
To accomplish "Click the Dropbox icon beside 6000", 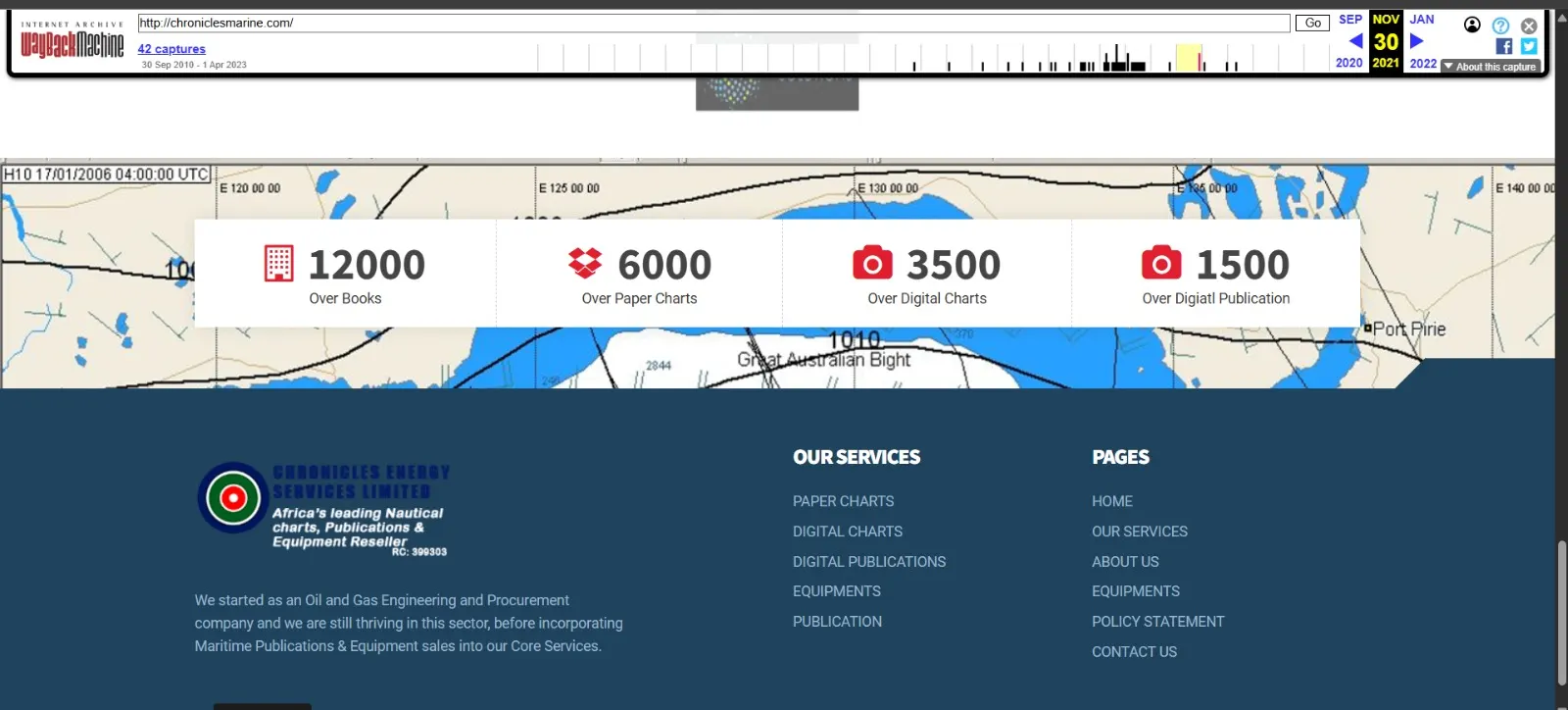I will click(x=585, y=263).
